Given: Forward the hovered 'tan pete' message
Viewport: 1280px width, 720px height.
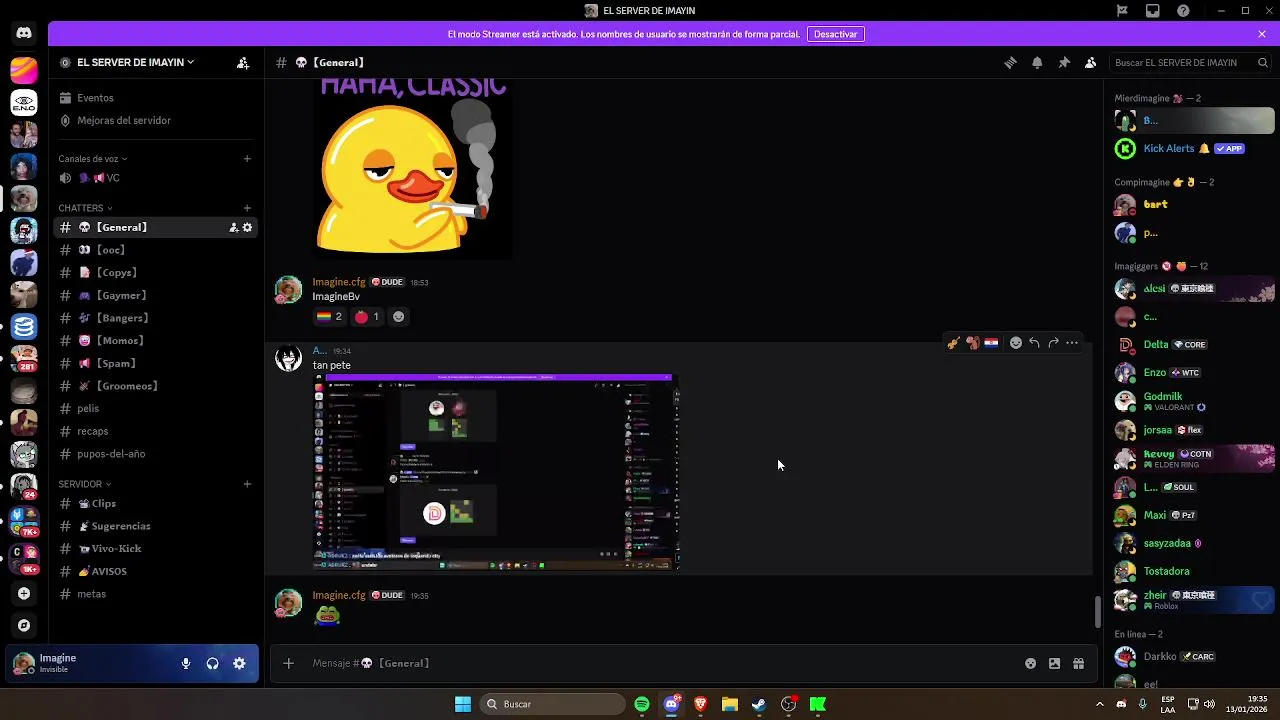Looking at the screenshot, I should point(1053,343).
